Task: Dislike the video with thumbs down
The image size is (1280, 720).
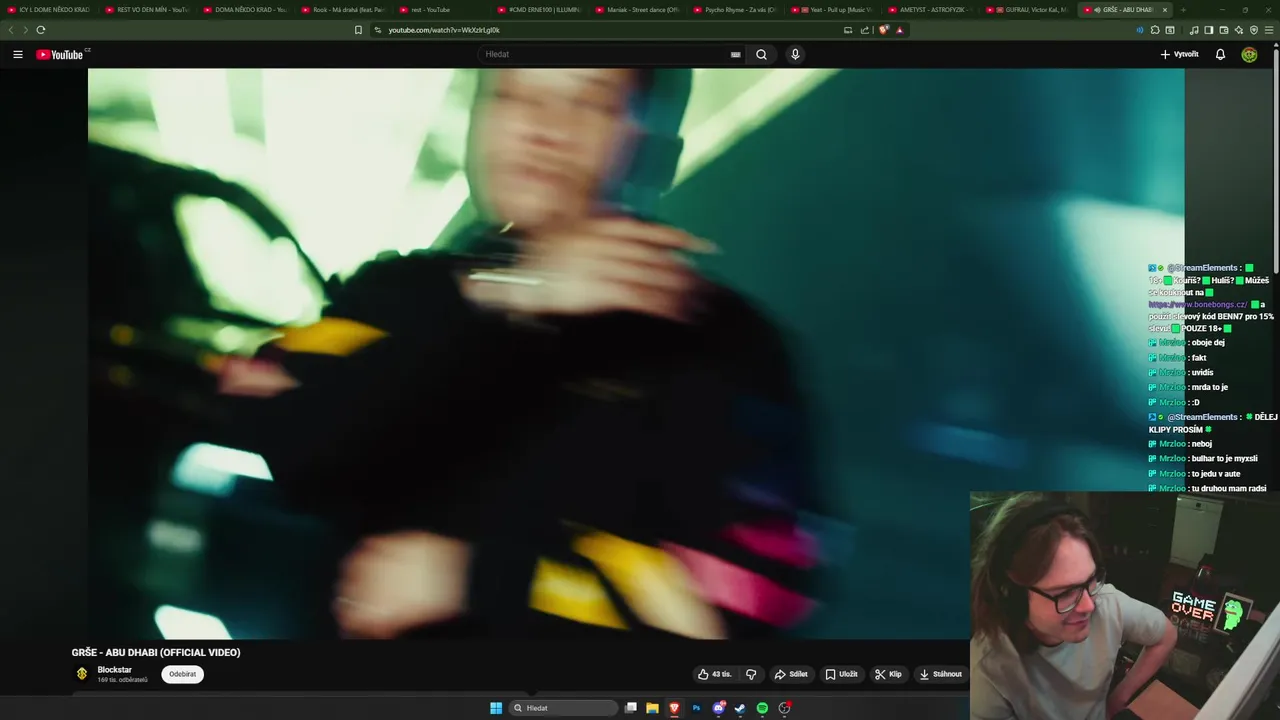Action: tap(751, 674)
